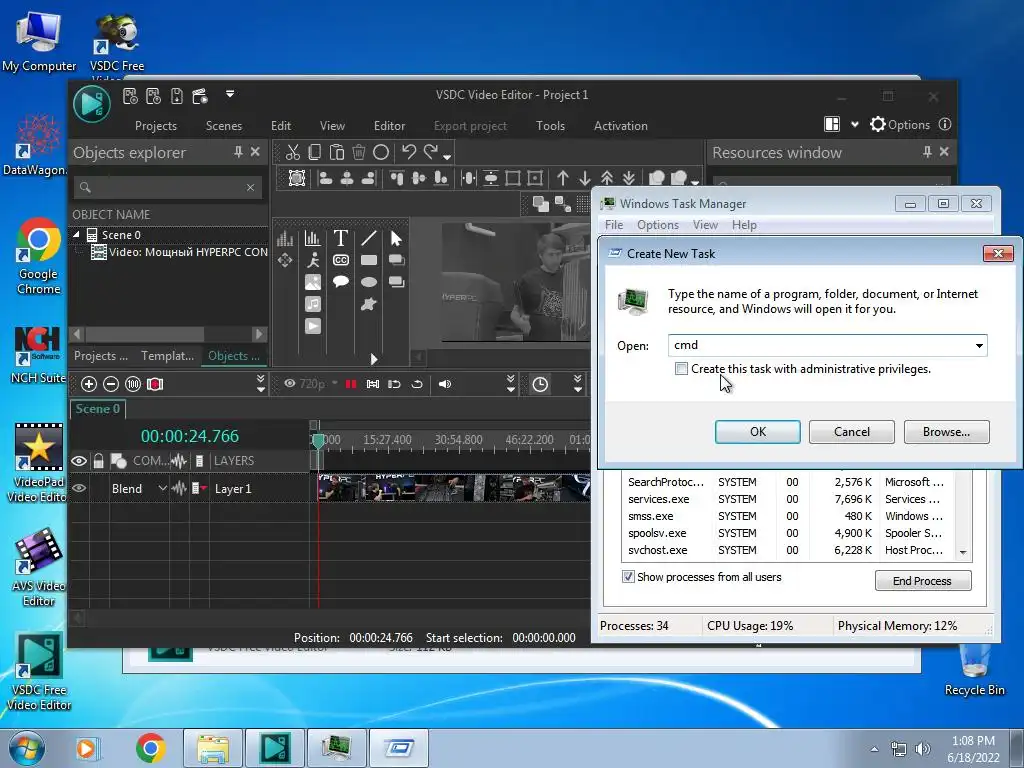Click the Activation menu item
Image resolution: width=1024 pixels, height=768 pixels.
(620, 126)
